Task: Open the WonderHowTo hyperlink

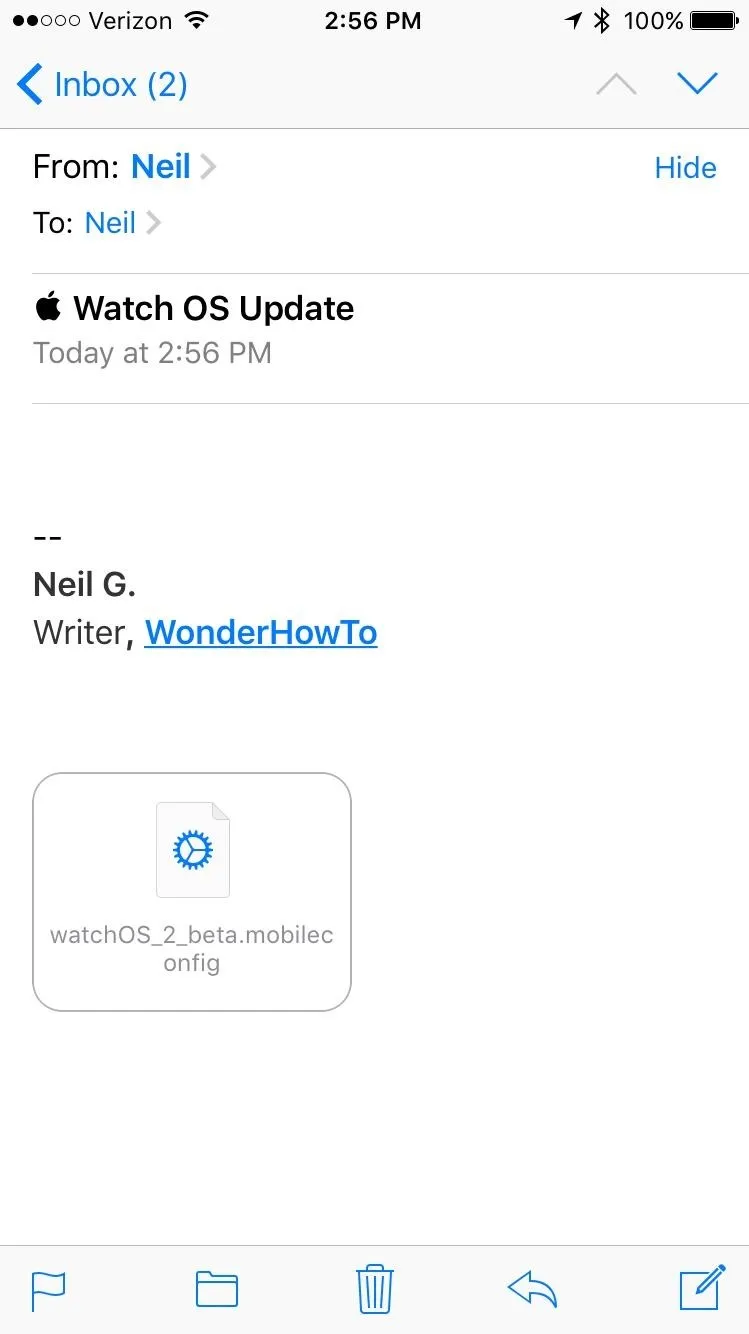Action: point(261,632)
